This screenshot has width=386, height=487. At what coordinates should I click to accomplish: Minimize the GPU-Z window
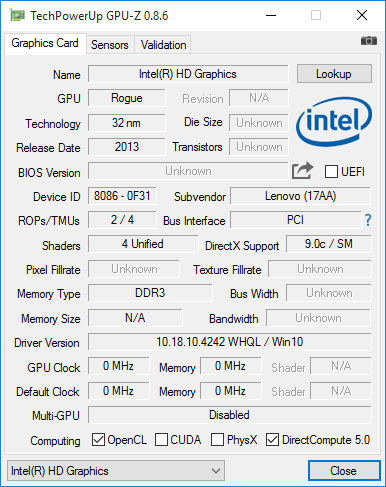[x=271, y=15]
